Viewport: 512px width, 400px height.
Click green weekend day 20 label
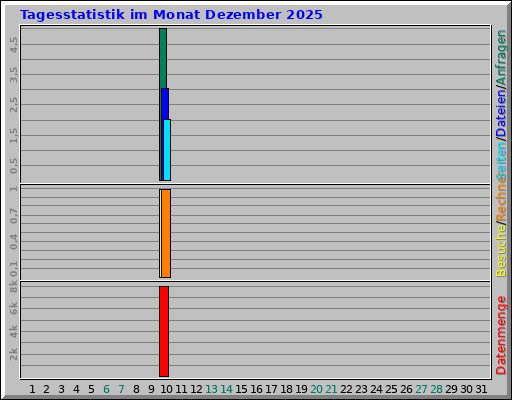[x=316, y=389]
